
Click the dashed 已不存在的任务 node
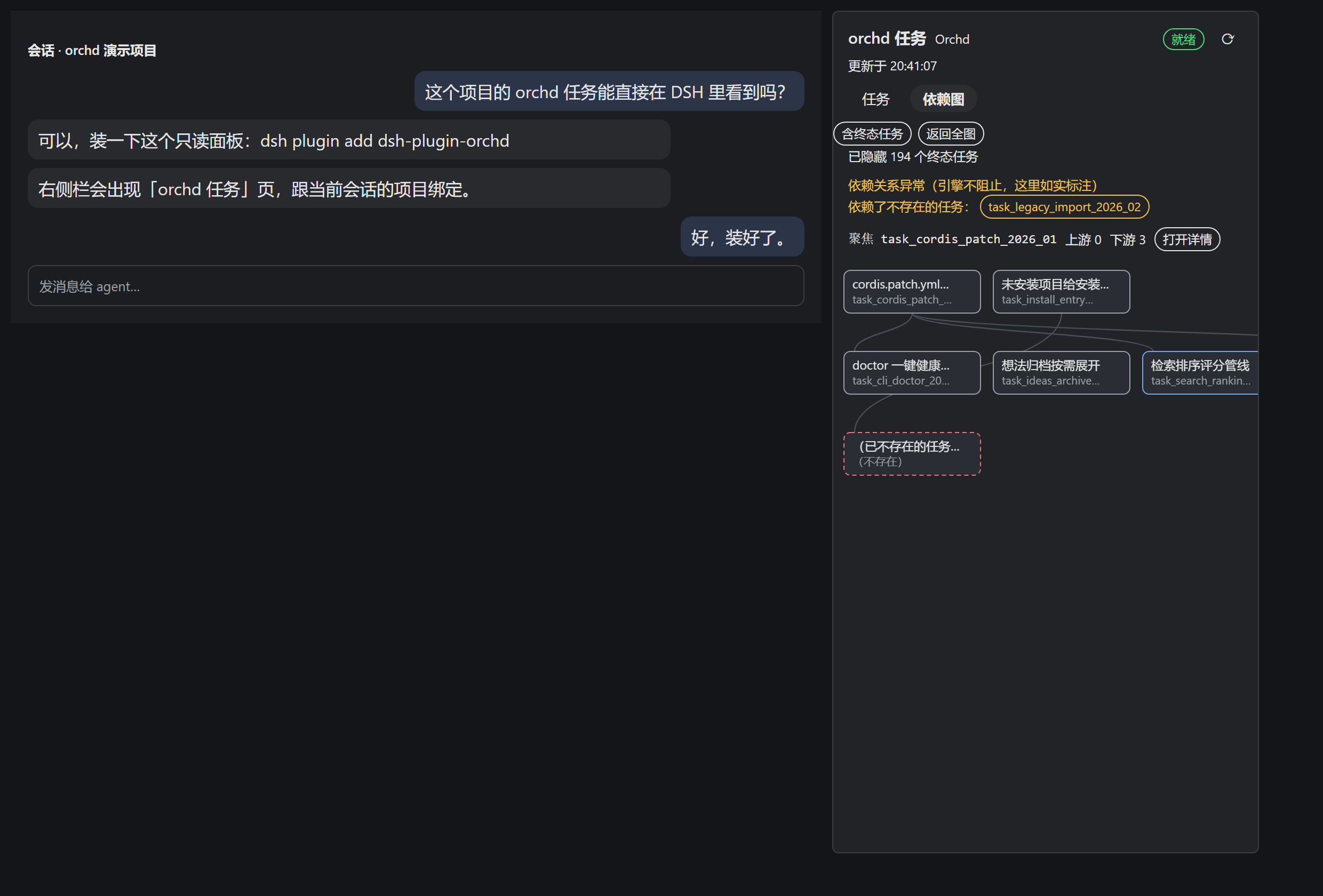pos(911,454)
